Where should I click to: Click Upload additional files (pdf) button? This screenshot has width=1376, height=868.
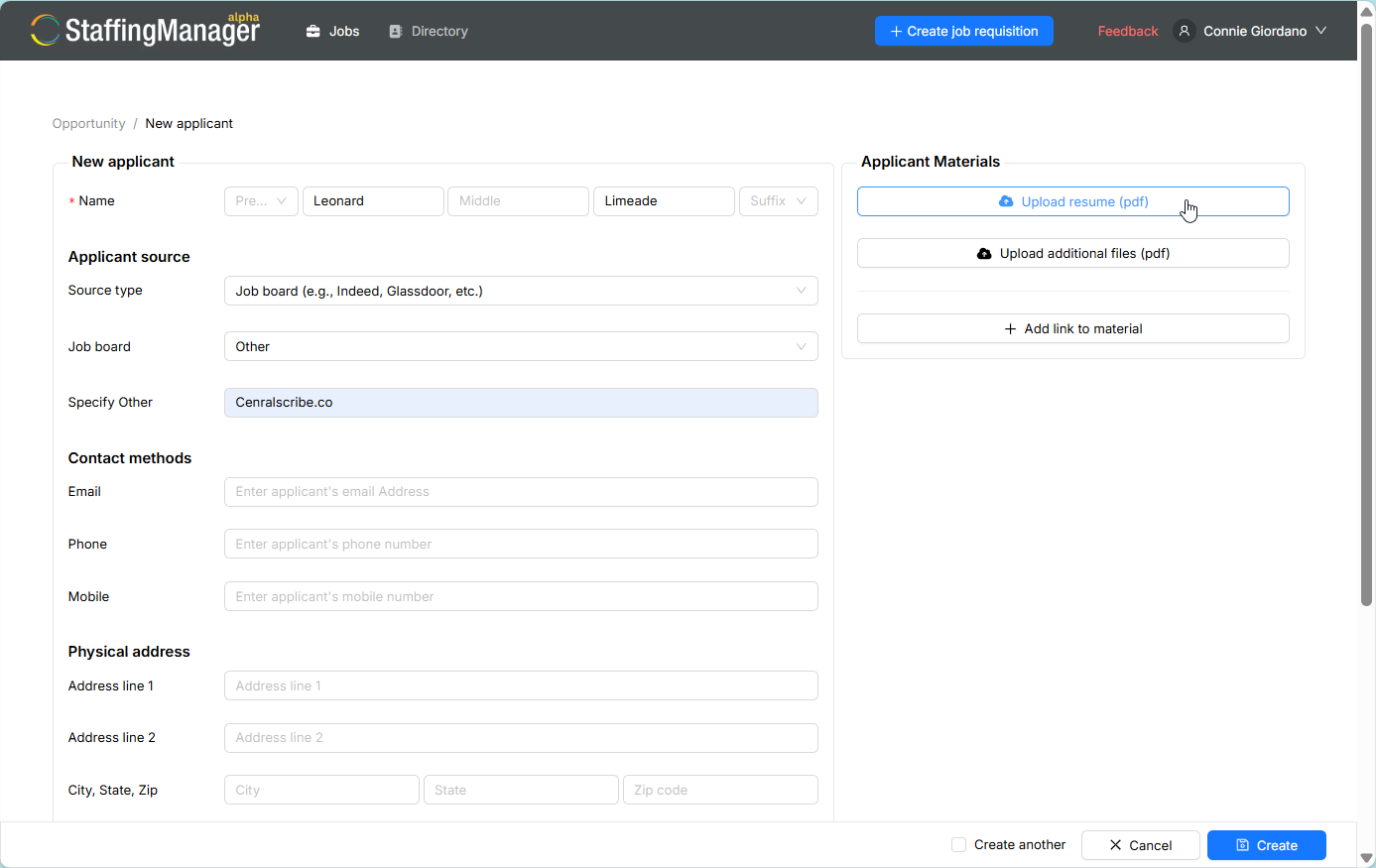(x=1073, y=253)
